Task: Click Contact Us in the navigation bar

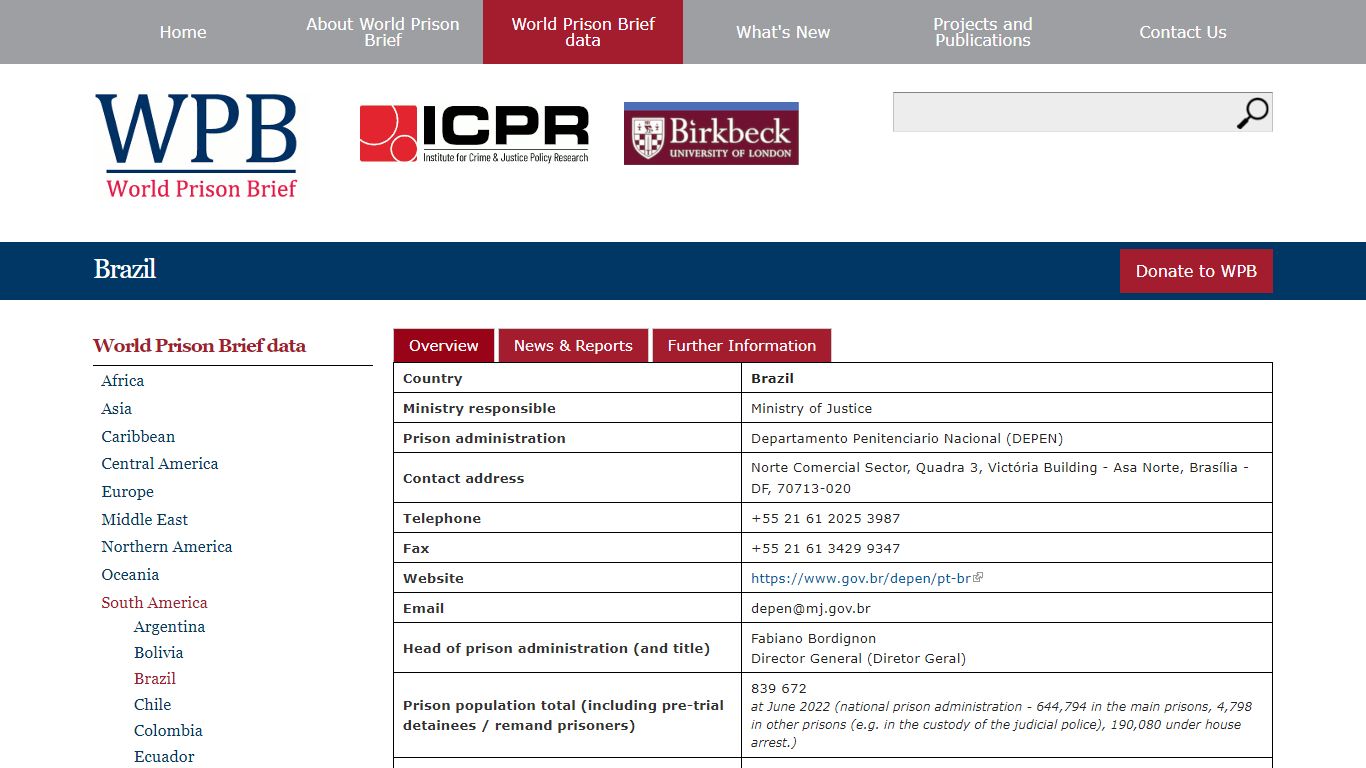Action: (x=1183, y=32)
